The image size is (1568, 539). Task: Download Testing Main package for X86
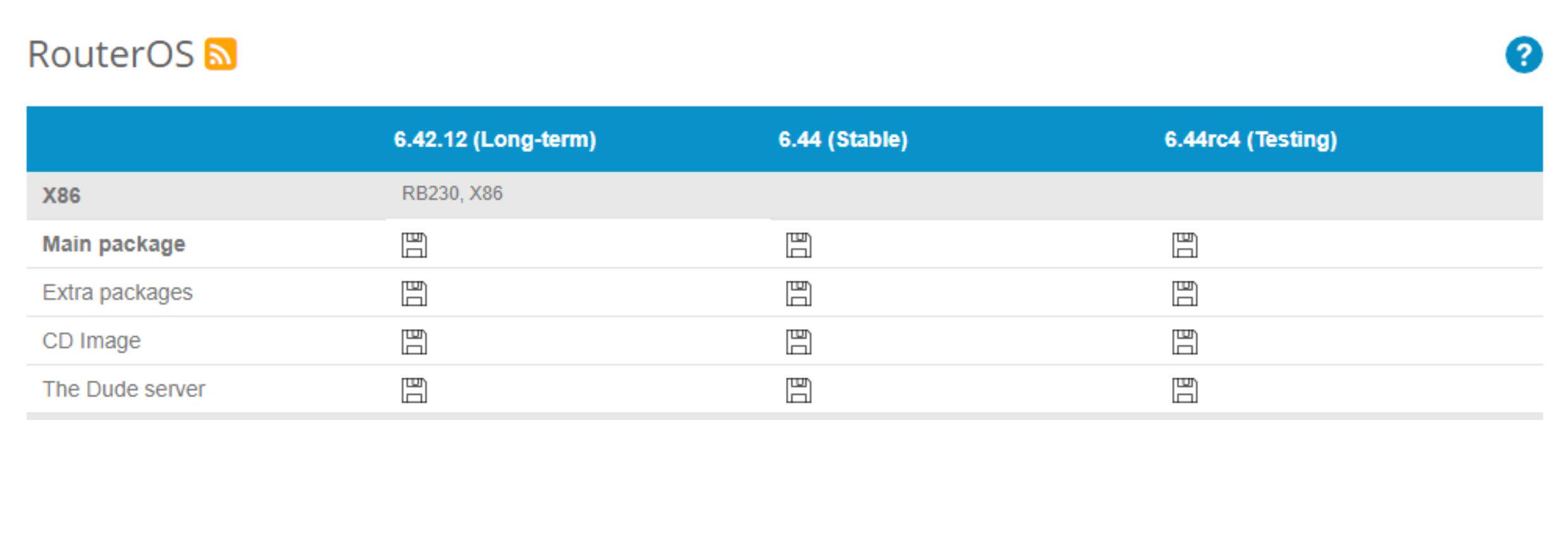tap(1184, 245)
